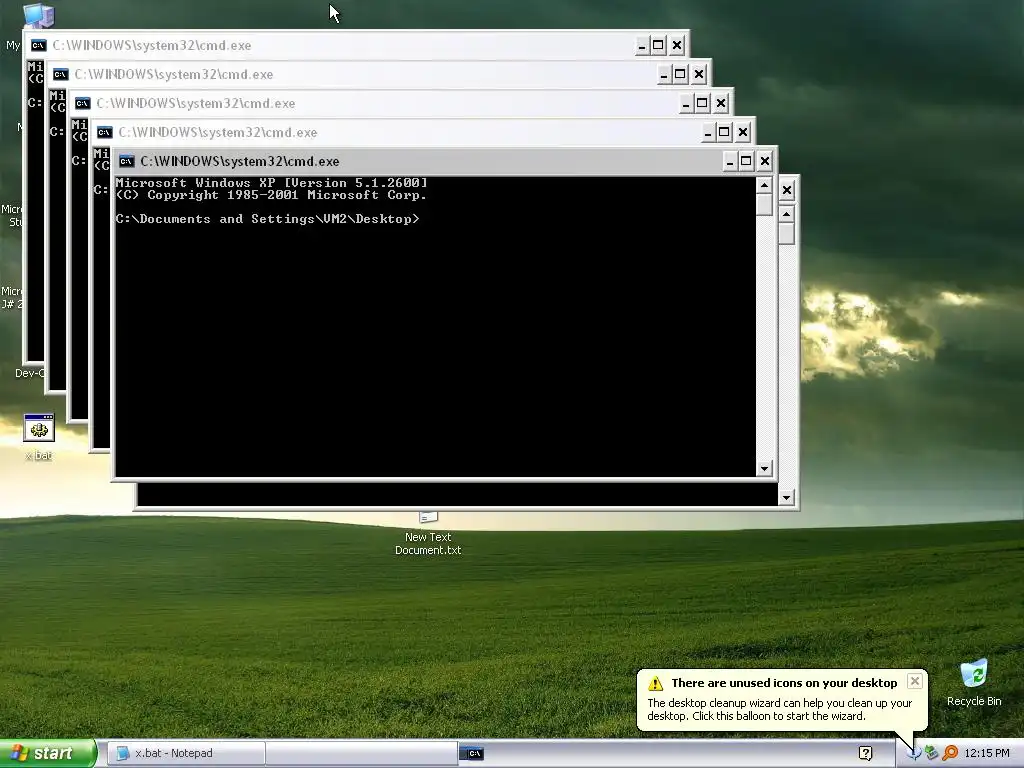
Task: Click the VM2\Desktop command prompt line
Action: (x=267, y=219)
